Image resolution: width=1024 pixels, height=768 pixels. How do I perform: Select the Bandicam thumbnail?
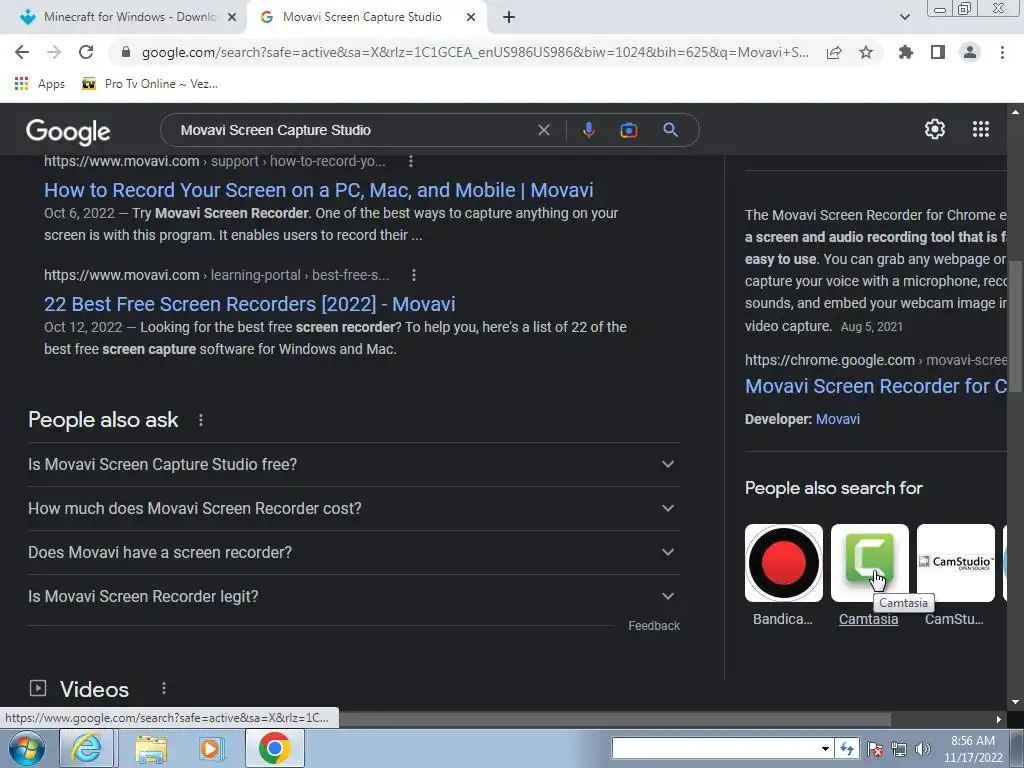point(784,563)
